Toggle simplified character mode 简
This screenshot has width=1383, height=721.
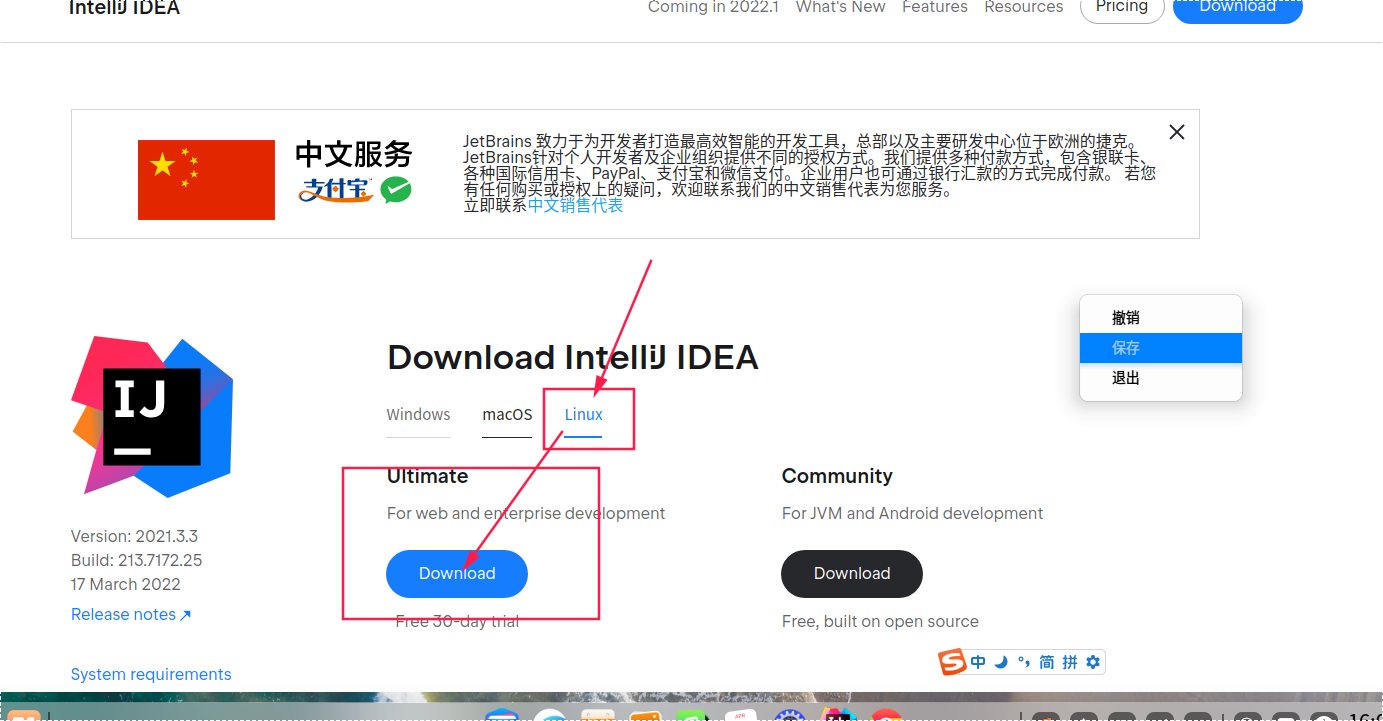(1046, 662)
